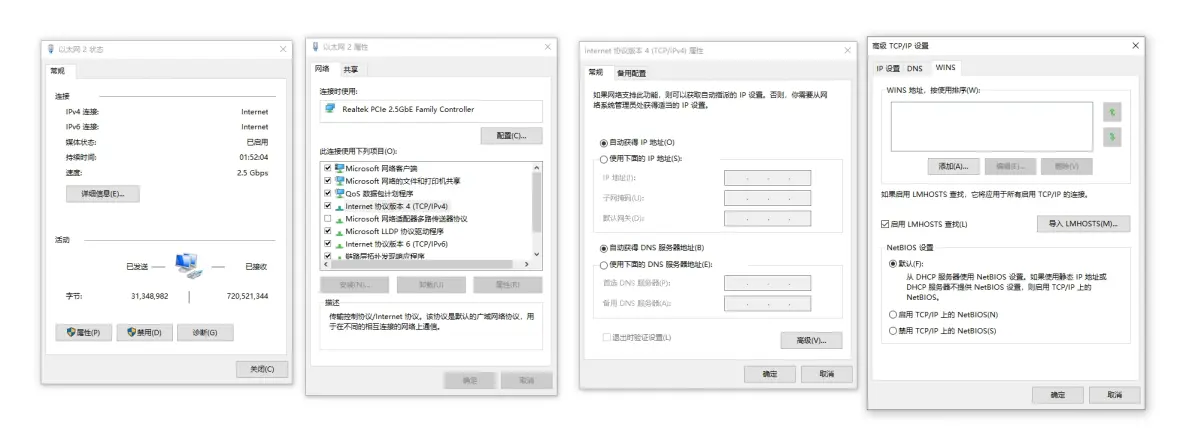Image resolution: width=1192 pixels, height=431 pixels.
Task: Click items list scroll-up arrow
Action: click(537, 168)
